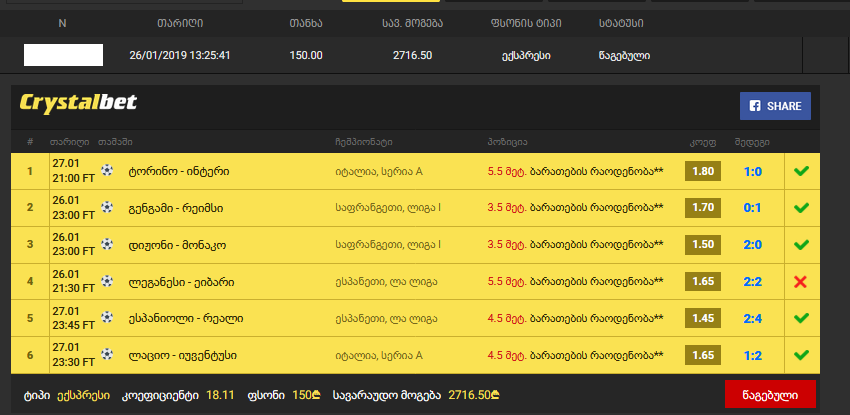Click the 1:2 result score
850x415 pixels.
point(752,355)
